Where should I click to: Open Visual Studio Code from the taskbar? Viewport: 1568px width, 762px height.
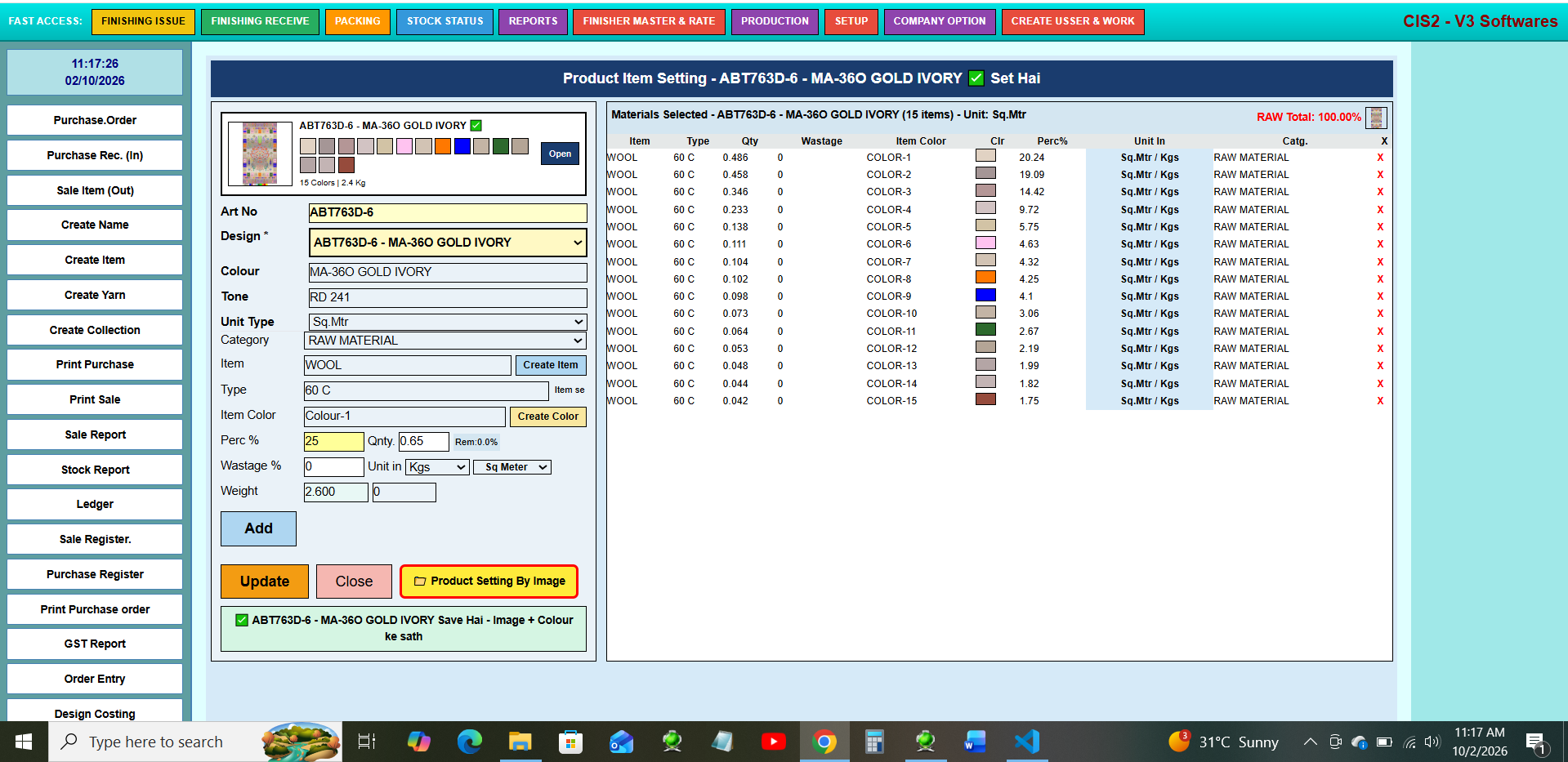tap(1026, 742)
